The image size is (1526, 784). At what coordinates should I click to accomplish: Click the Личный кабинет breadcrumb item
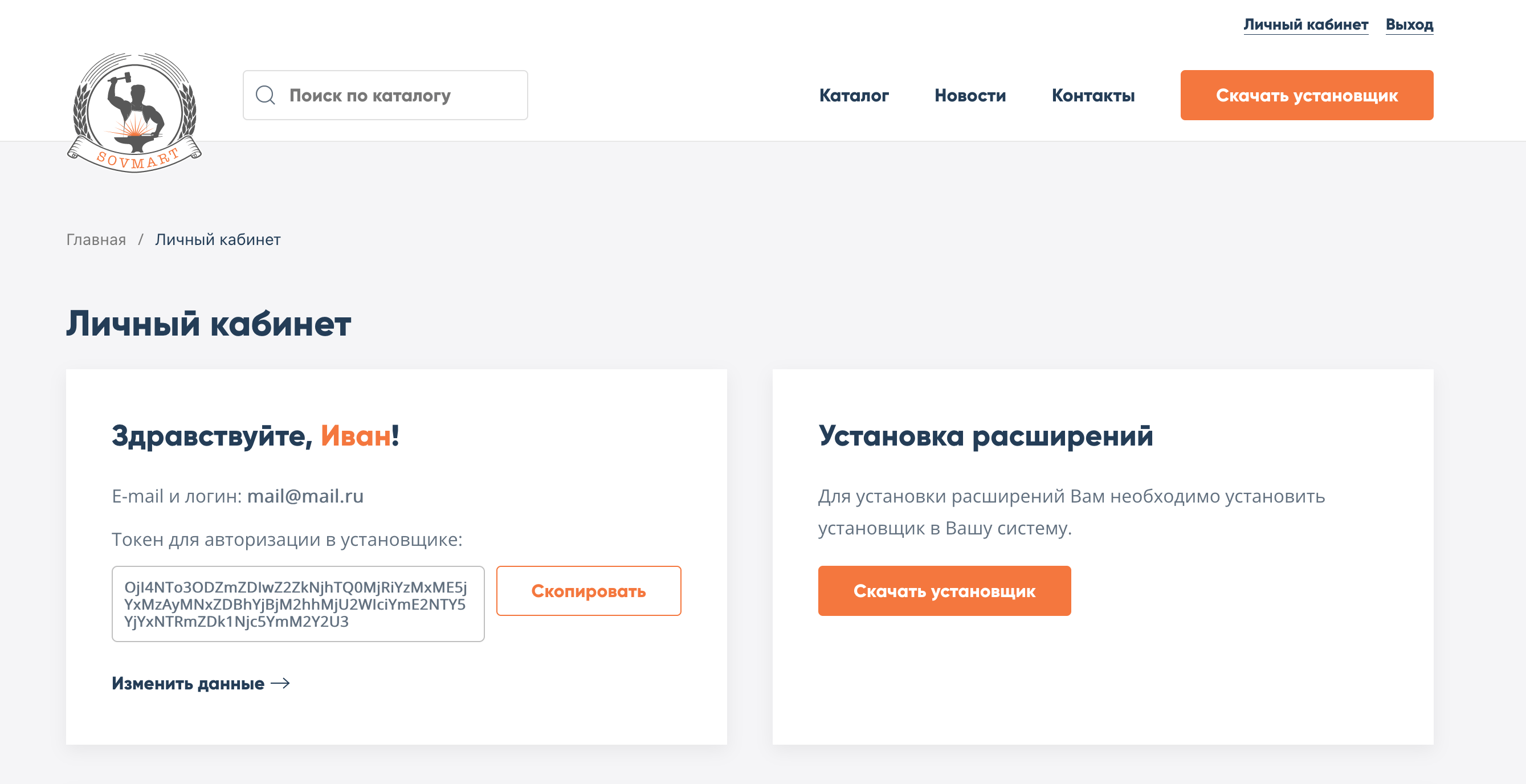218,239
